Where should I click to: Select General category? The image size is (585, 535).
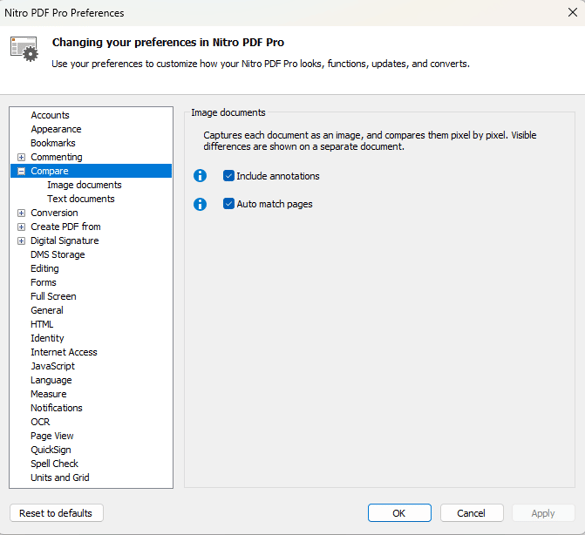(x=47, y=310)
